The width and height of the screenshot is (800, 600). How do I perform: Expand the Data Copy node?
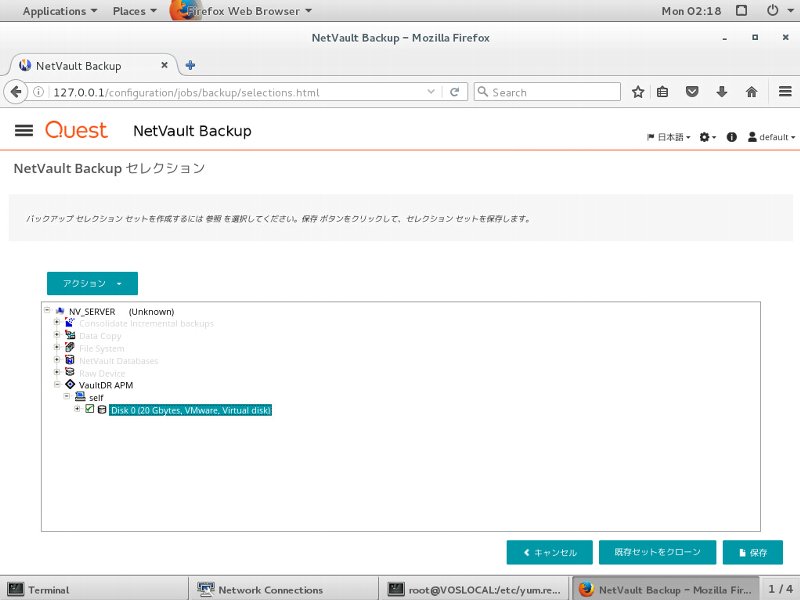tap(57, 335)
